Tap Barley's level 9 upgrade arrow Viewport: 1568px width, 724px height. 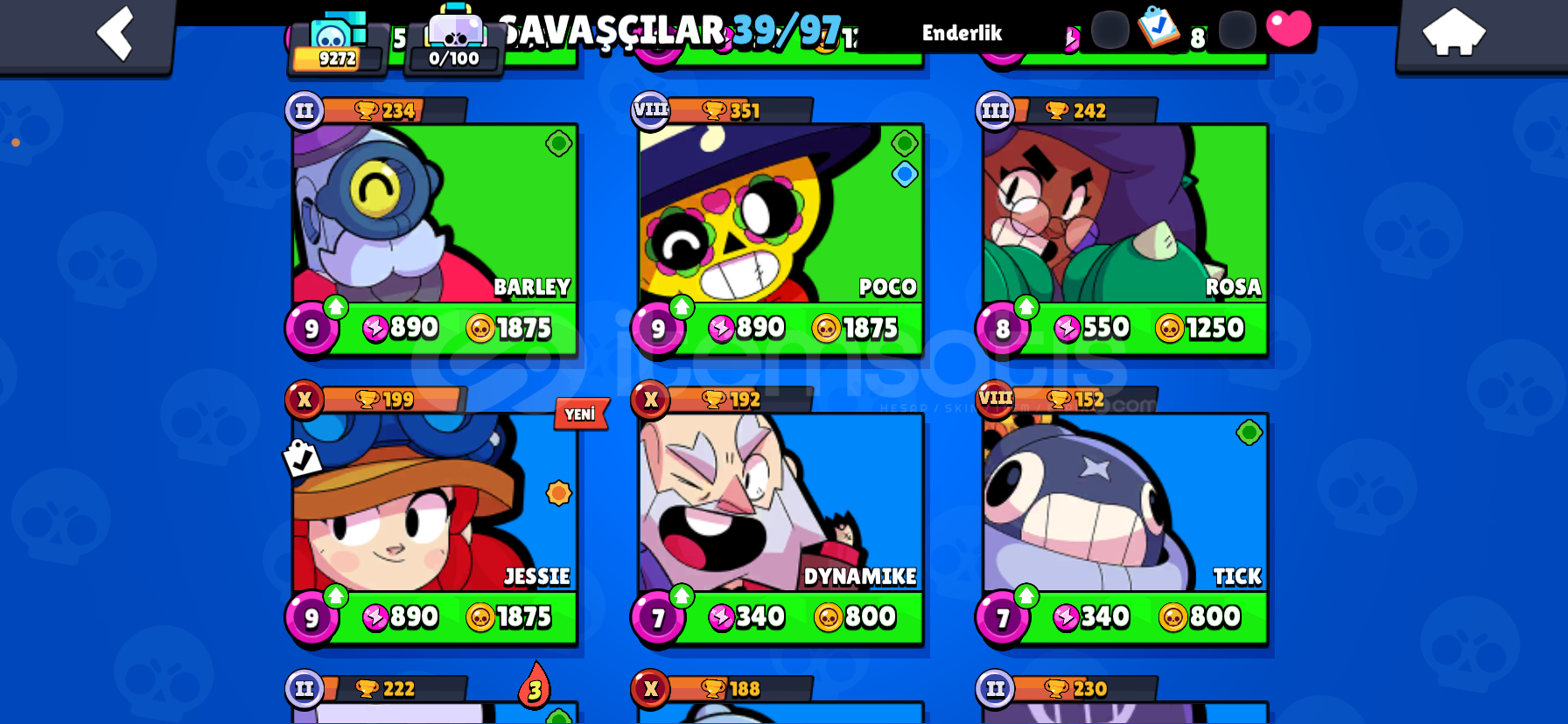point(336,307)
